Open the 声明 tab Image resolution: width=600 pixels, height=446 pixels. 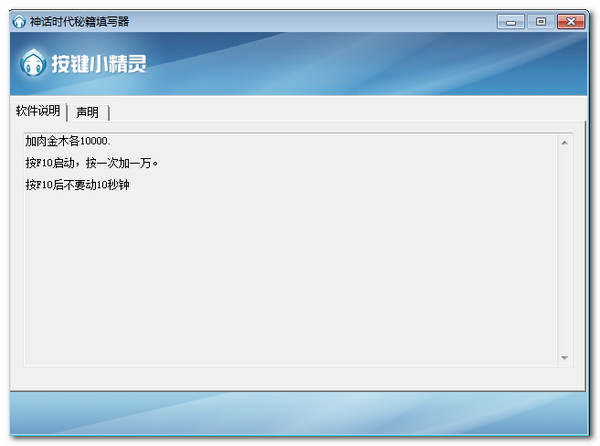[88, 112]
